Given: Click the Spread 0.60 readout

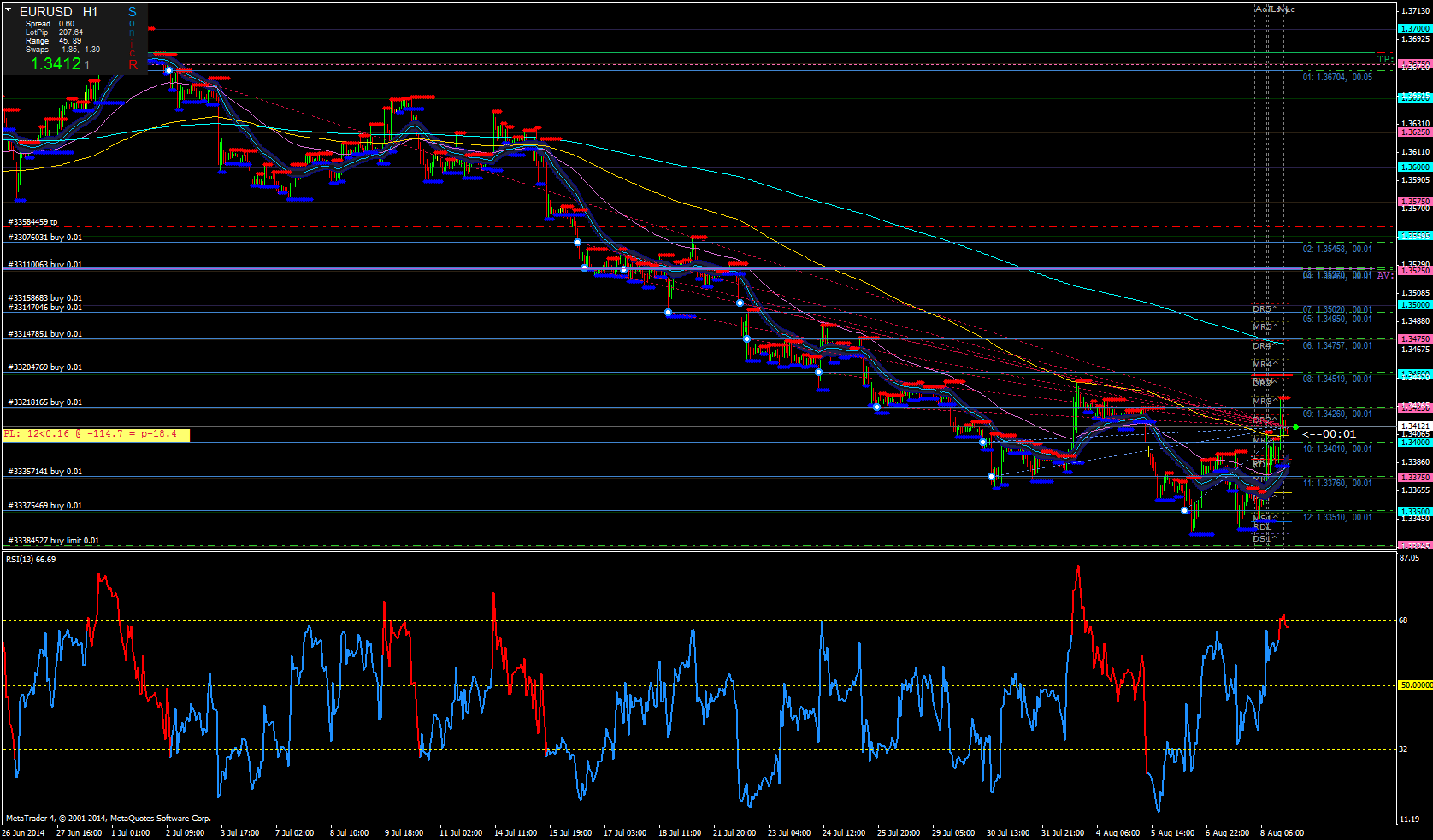Looking at the screenshot, I should [x=50, y=24].
